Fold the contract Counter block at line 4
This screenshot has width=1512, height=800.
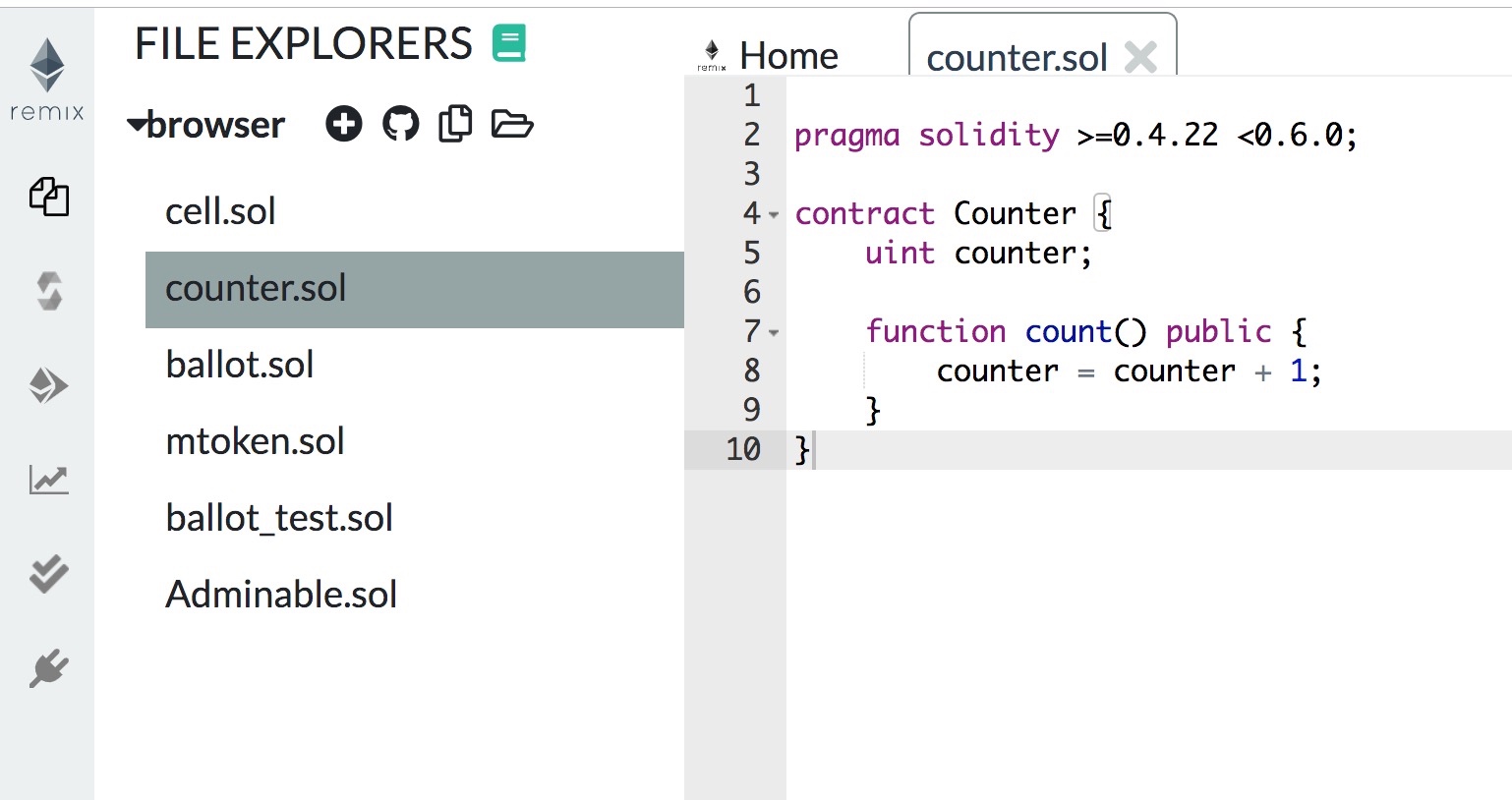[774, 215]
